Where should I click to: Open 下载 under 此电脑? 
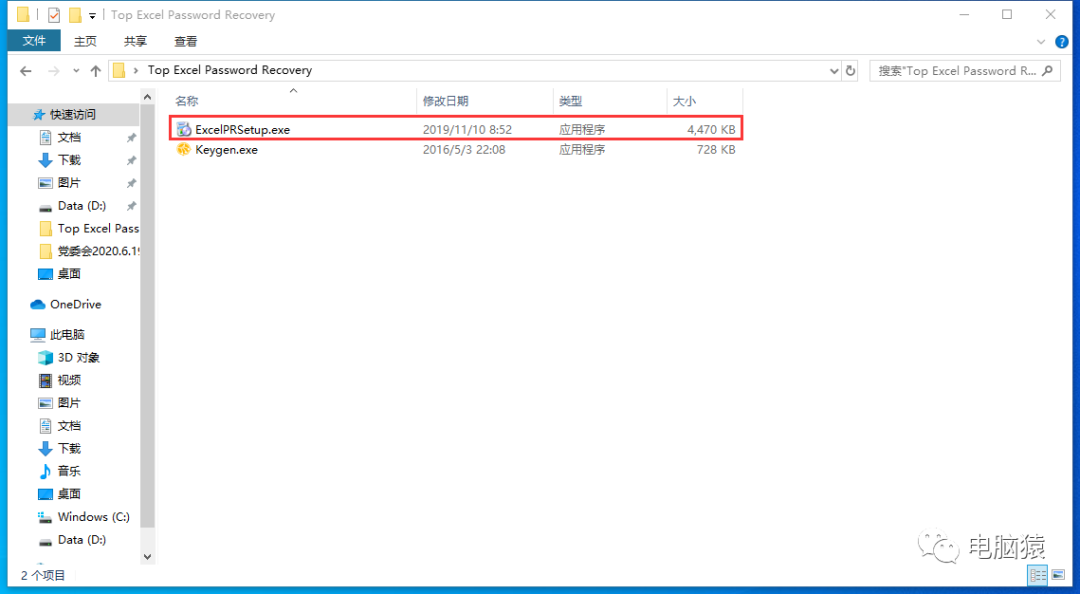click(69, 448)
